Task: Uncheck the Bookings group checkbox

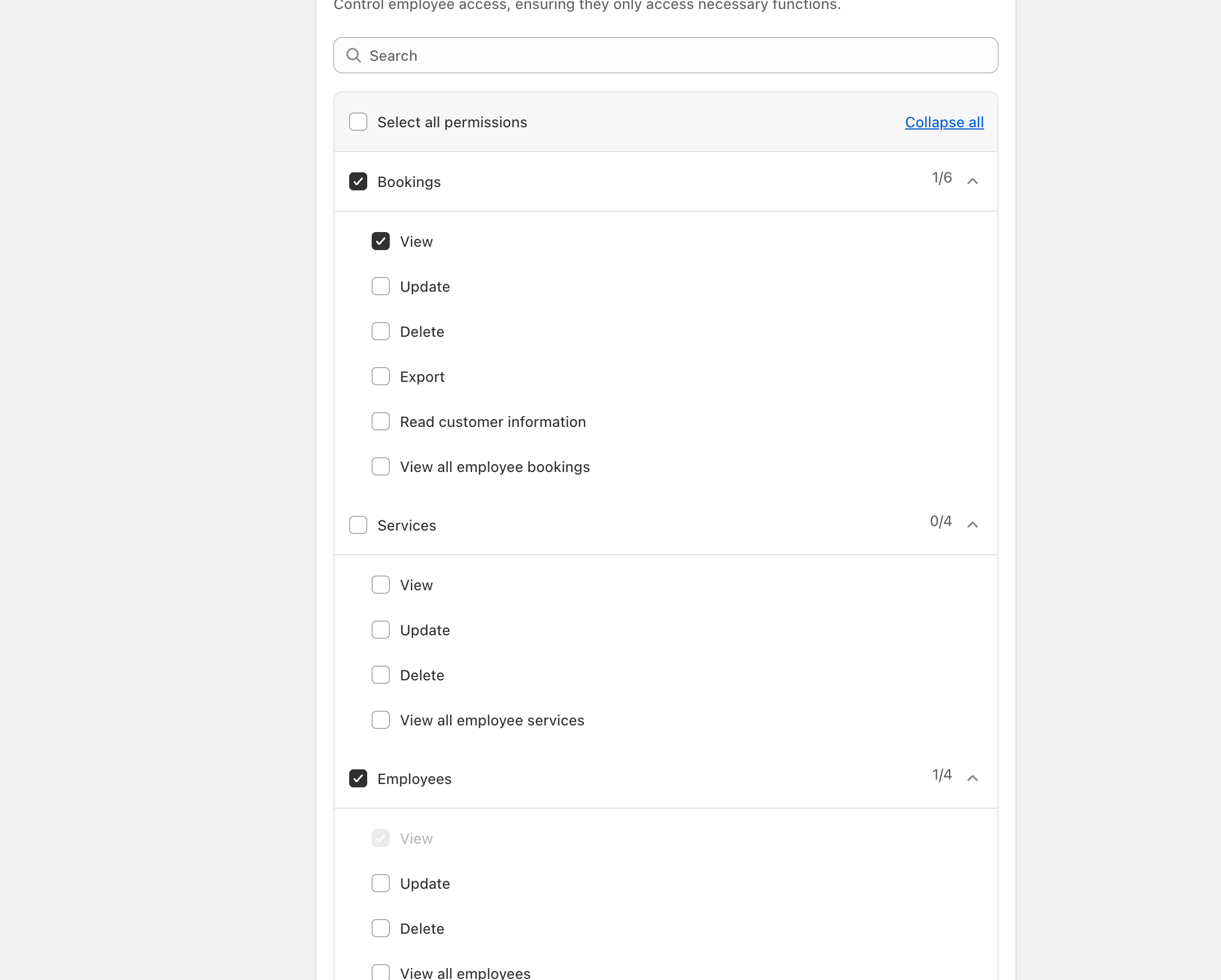Action: (x=358, y=182)
